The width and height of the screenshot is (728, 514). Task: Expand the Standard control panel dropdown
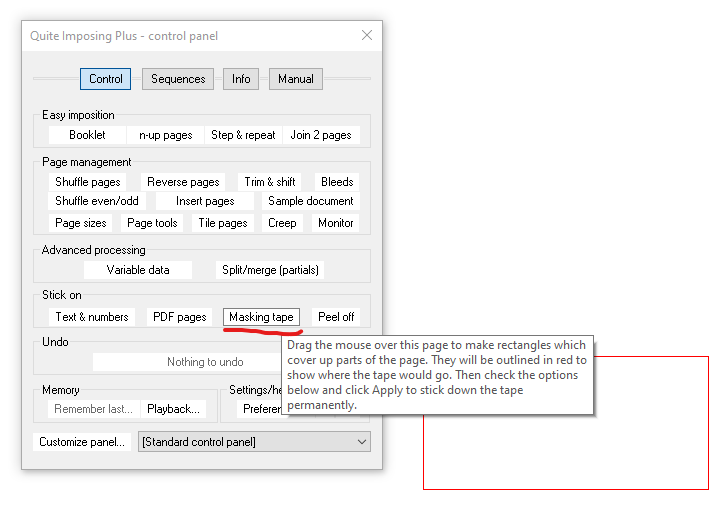click(x=254, y=442)
